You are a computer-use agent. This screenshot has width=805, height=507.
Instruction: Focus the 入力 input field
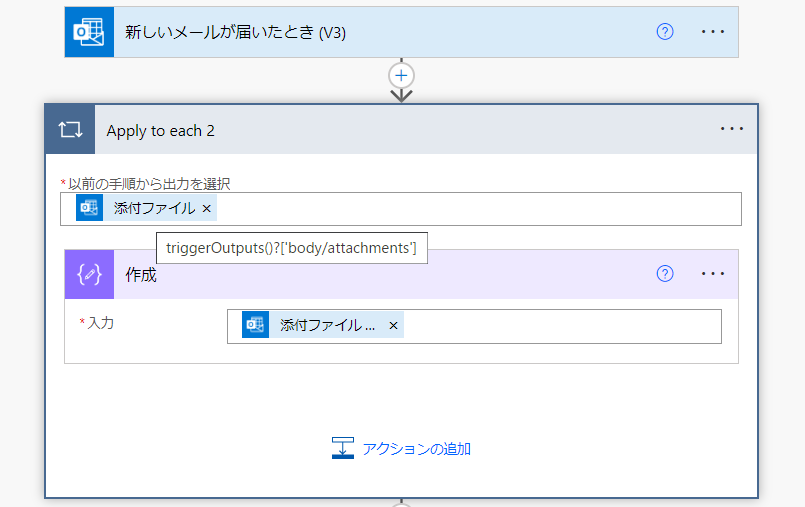tap(474, 326)
